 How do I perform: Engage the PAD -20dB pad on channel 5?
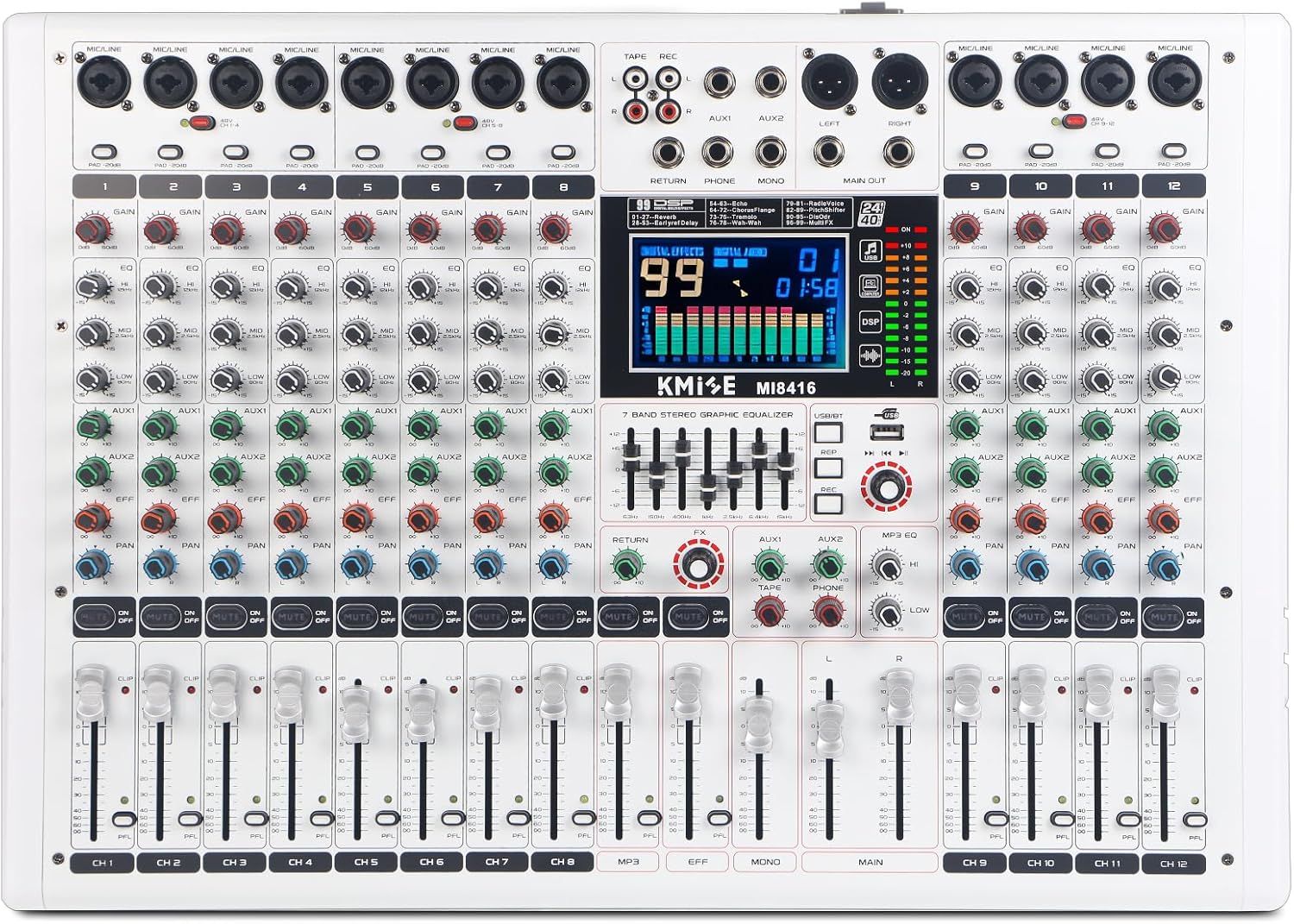[x=367, y=150]
